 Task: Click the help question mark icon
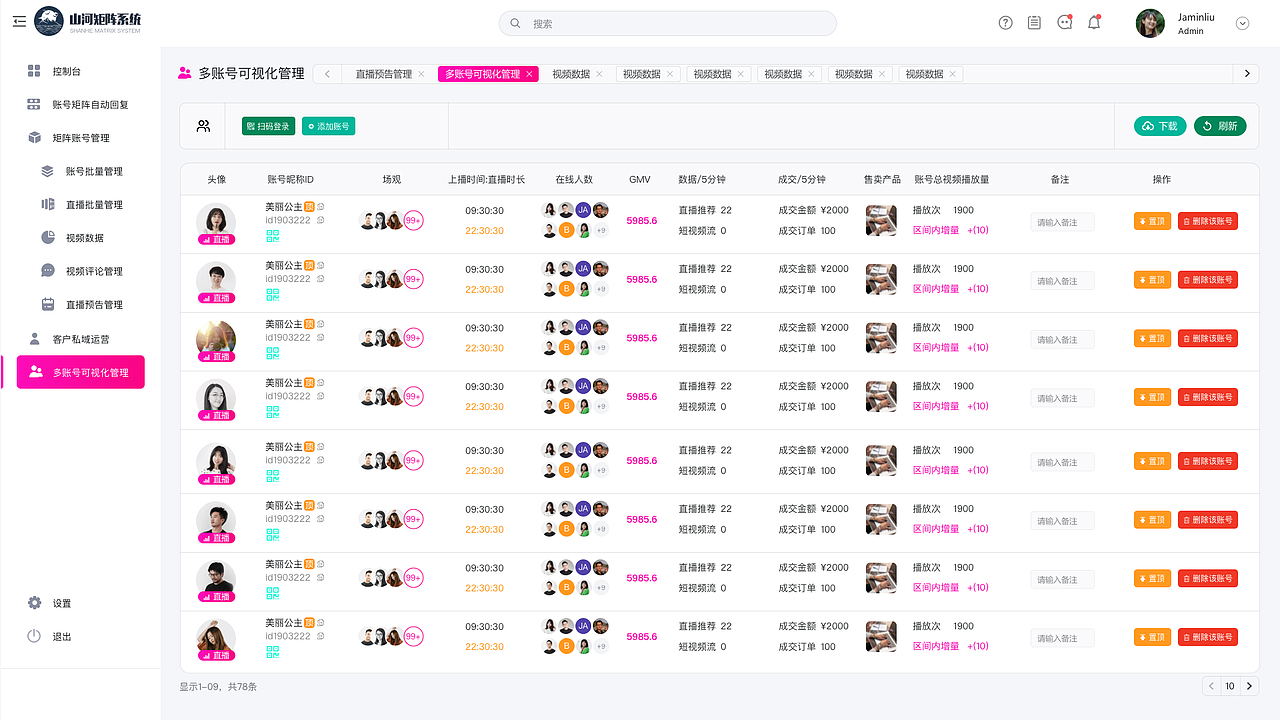[x=1006, y=23]
